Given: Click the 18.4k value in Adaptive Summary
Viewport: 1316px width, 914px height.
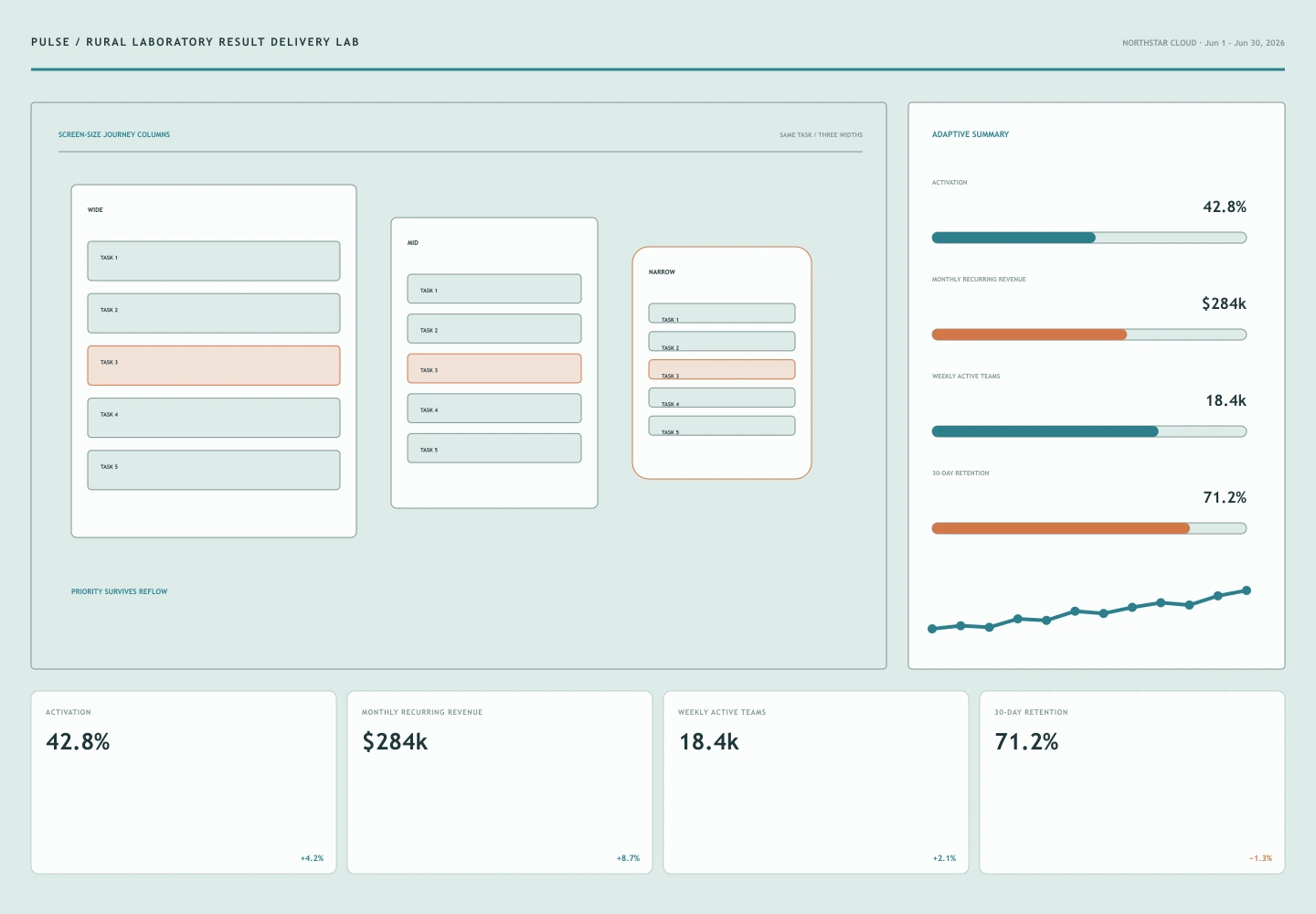Looking at the screenshot, I should pyautogui.click(x=1226, y=400).
